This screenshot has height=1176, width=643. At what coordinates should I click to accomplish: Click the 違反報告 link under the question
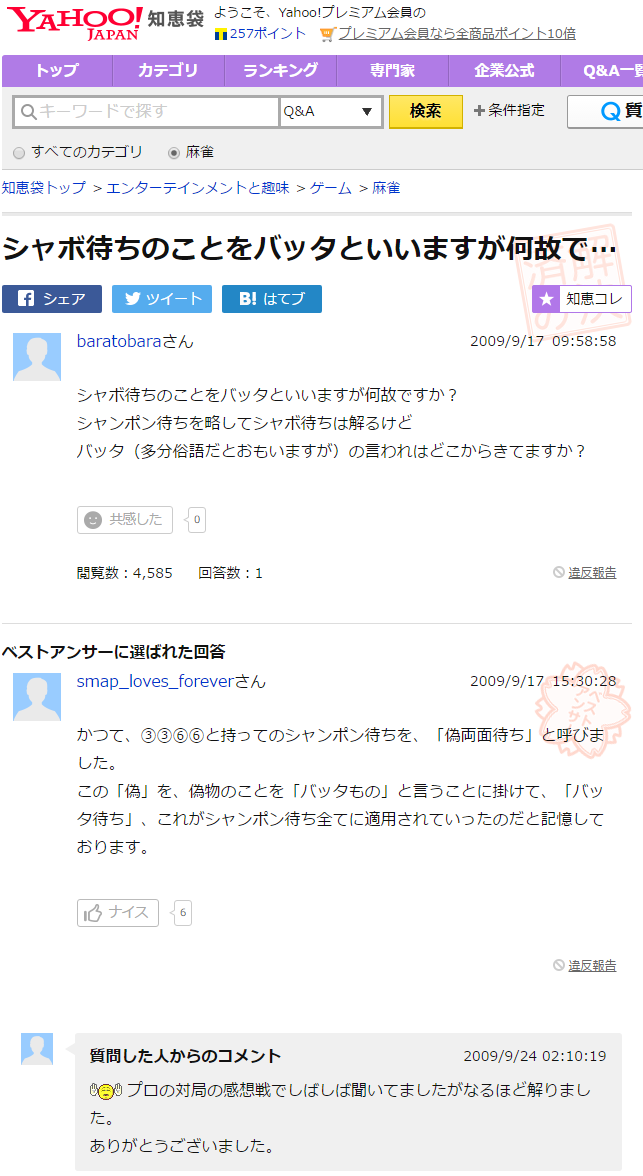point(592,573)
